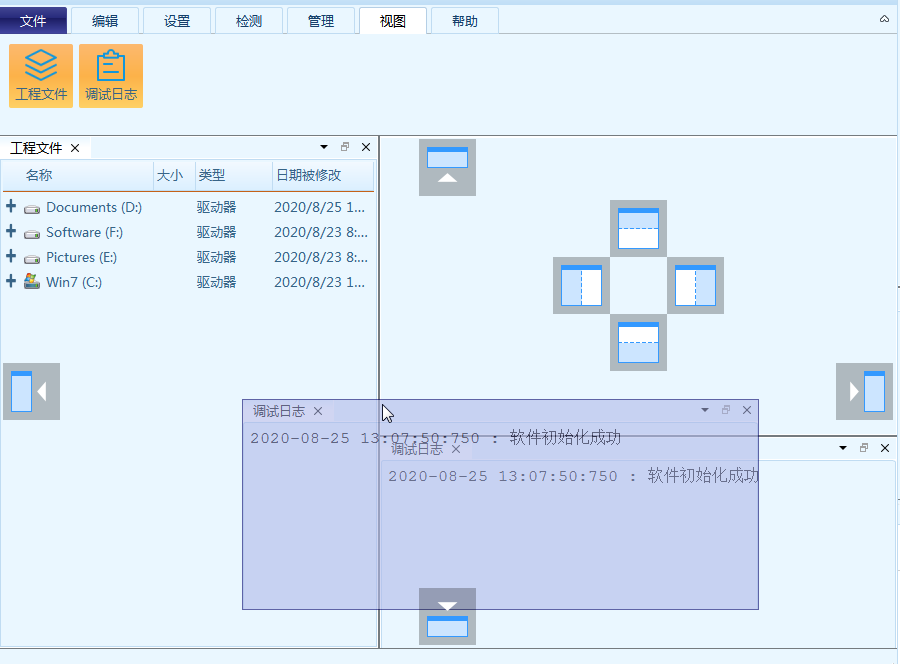Open the 调试日志 panel options dropdown
The height and width of the screenshot is (664, 900).
(704, 410)
